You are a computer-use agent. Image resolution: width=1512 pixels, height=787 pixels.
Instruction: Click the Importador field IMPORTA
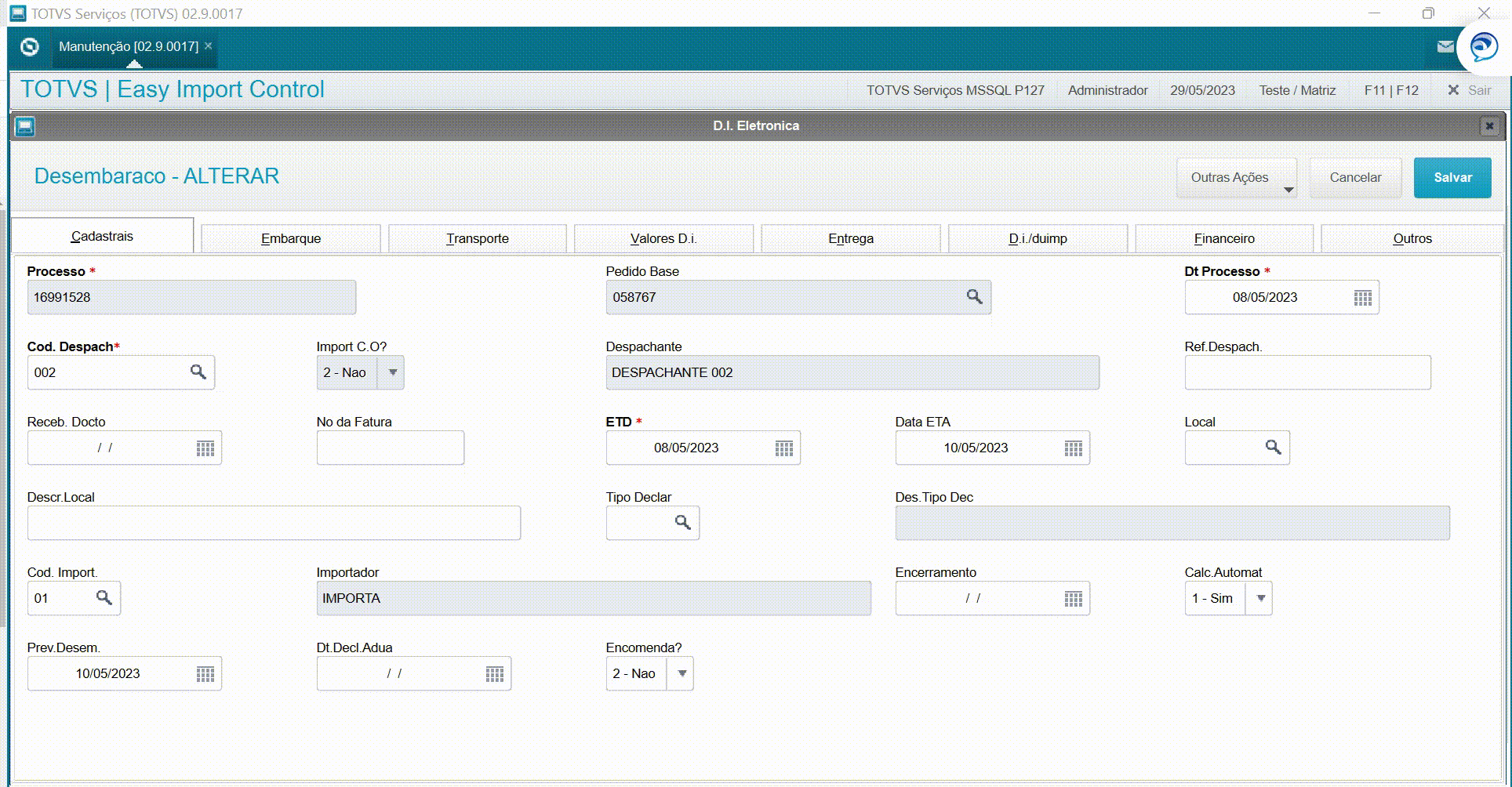click(594, 598)
